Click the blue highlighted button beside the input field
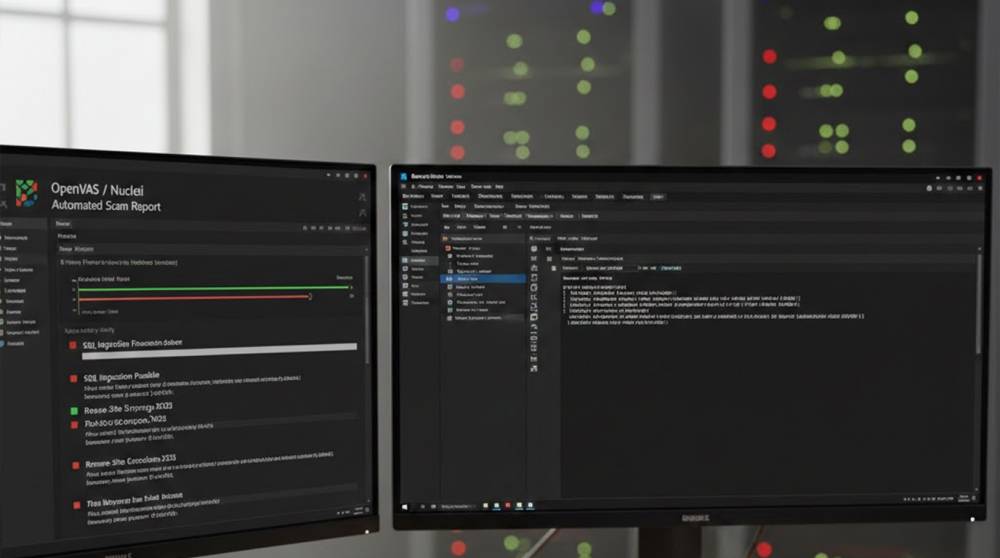Viewport: 1000px width, 558px height. point(670,268)
